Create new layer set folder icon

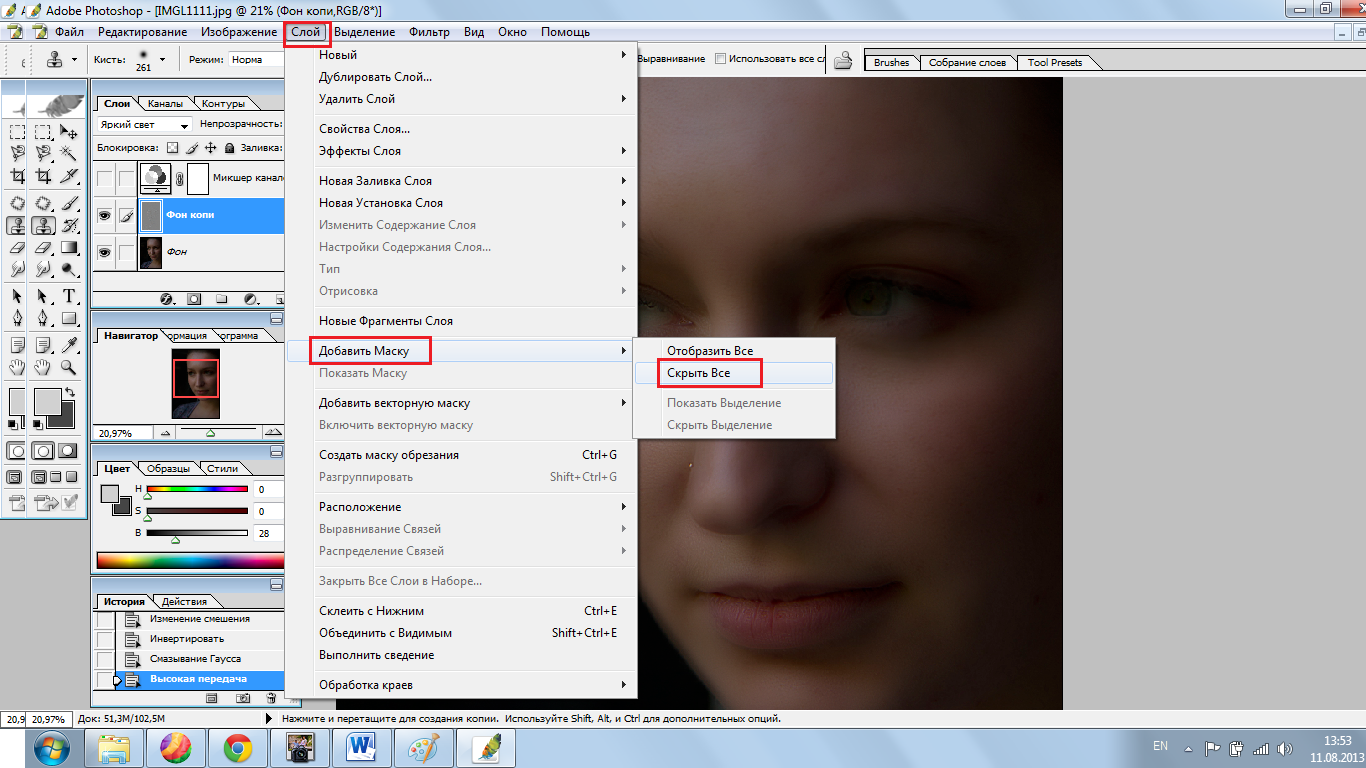(x=222, y=299)
